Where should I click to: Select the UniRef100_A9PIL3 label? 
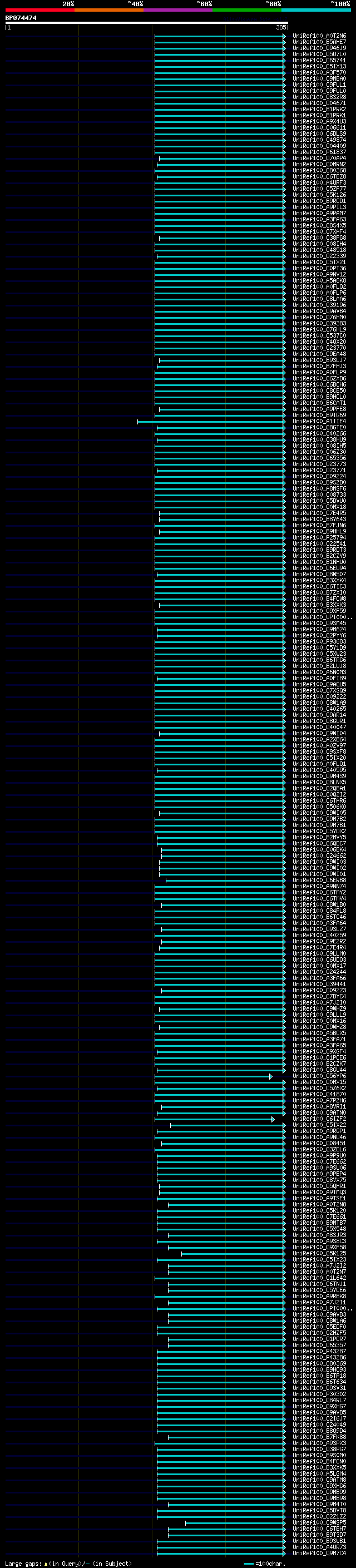[x=319, y=207]
